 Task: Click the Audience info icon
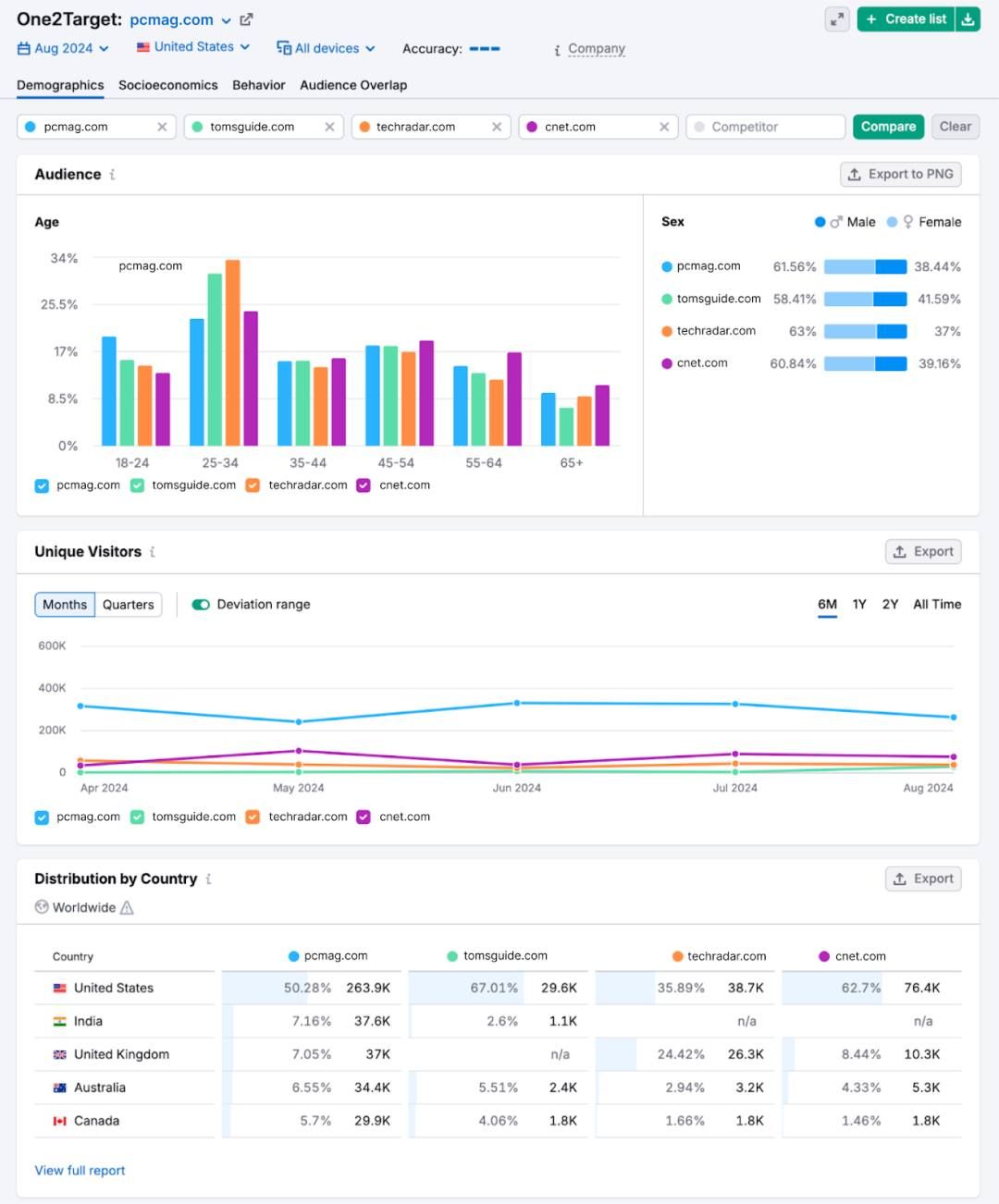click(x=113, y=174)
